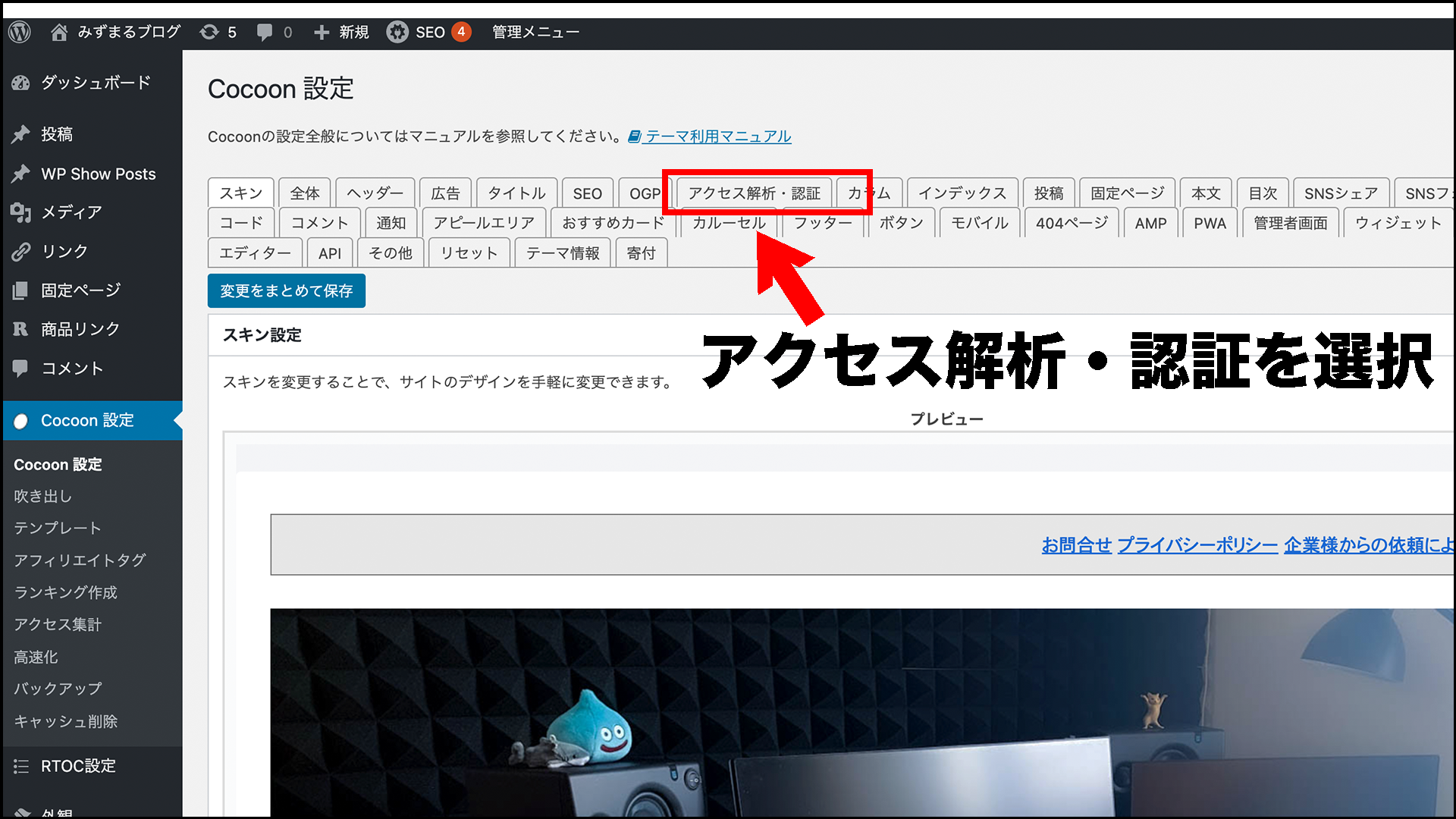Select the API tab

click(330, 253)
